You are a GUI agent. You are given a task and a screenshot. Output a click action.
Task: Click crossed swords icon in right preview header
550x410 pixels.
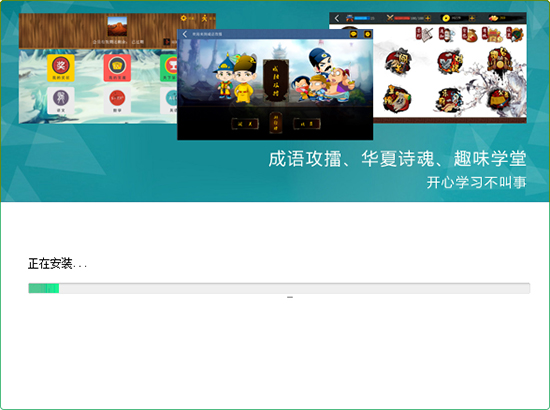click(x=390, y=18)
